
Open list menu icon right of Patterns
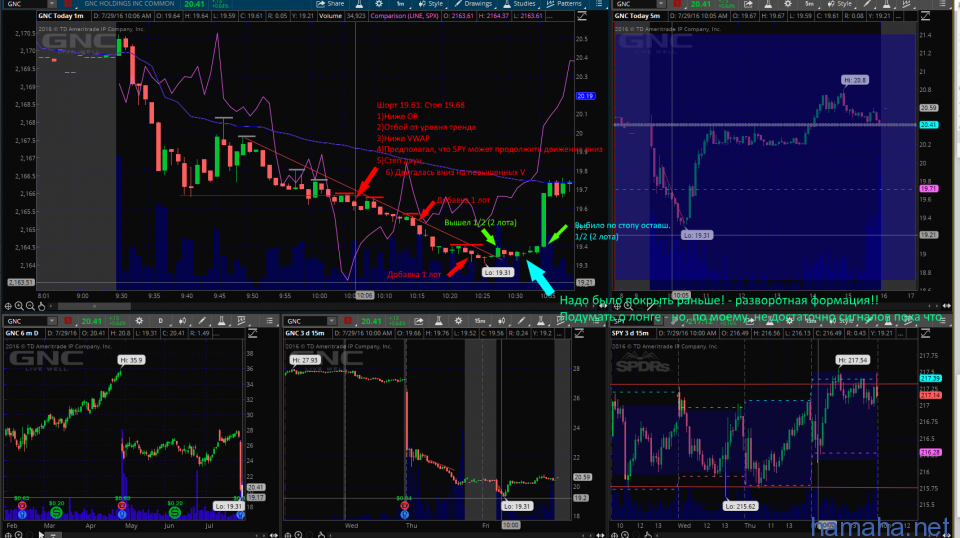coord(598,4)
